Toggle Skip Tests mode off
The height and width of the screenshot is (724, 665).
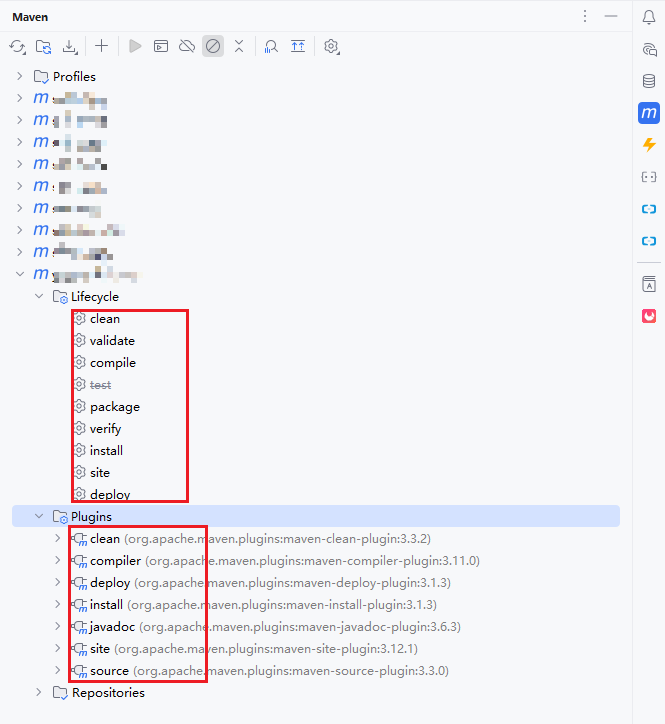(212, 46)
